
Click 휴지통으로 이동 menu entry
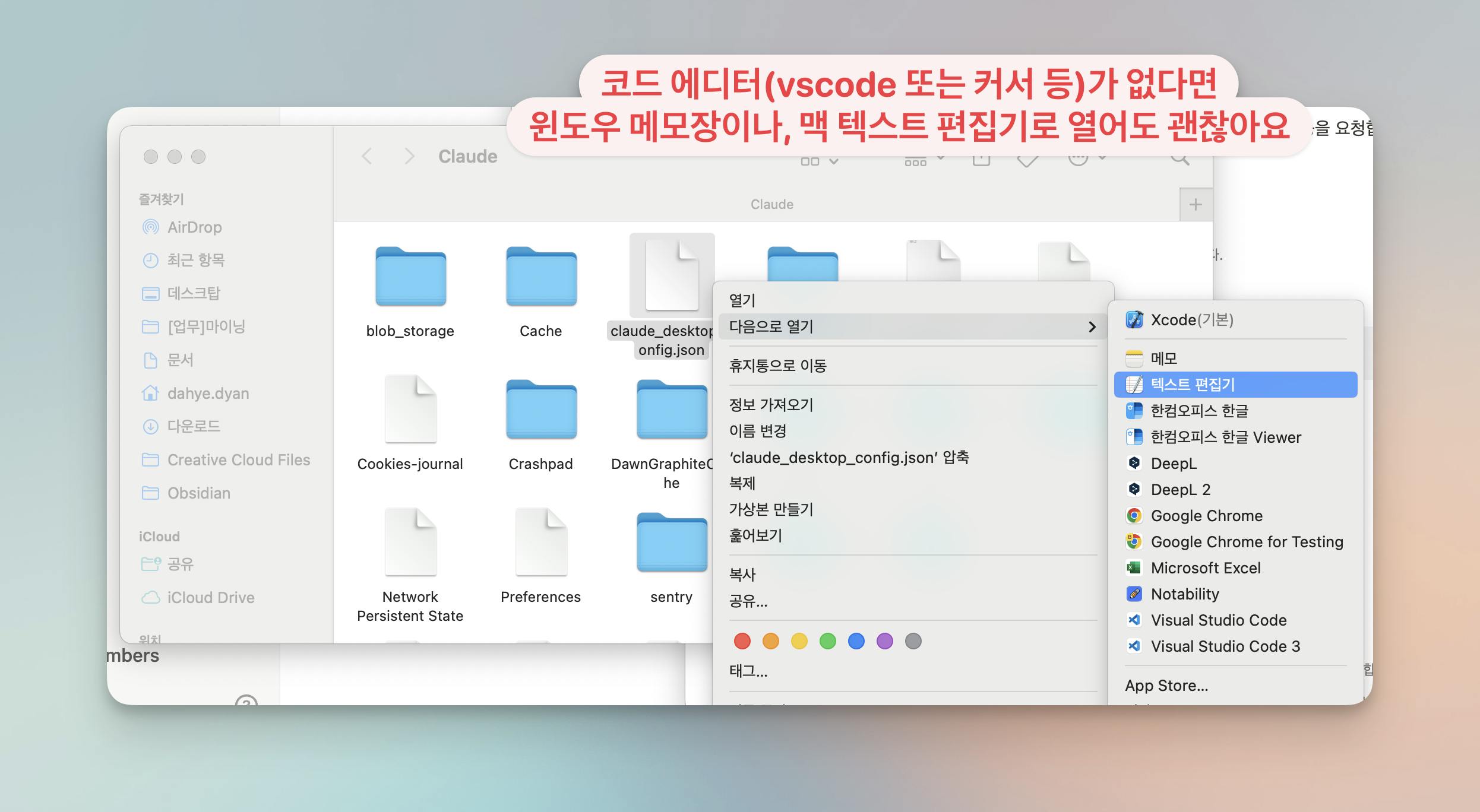point(777,366)
